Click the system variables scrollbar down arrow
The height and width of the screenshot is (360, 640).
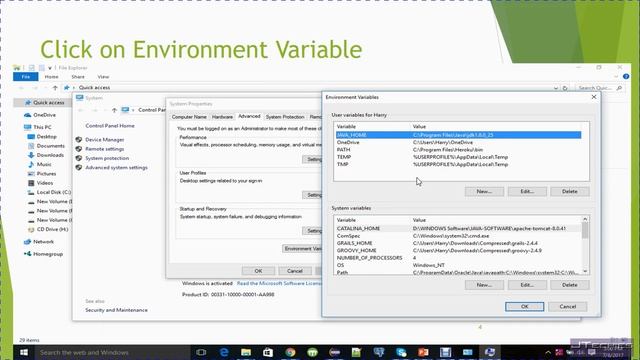pos(585,271)
